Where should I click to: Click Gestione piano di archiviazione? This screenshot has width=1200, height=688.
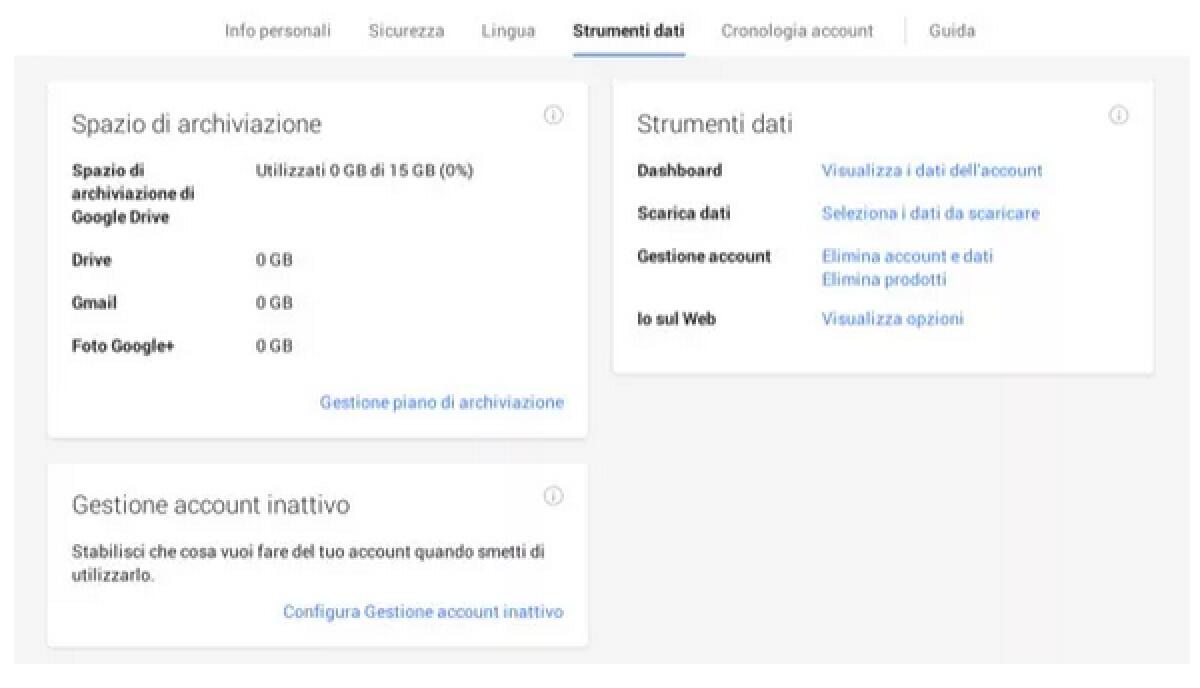coord(442,402)
